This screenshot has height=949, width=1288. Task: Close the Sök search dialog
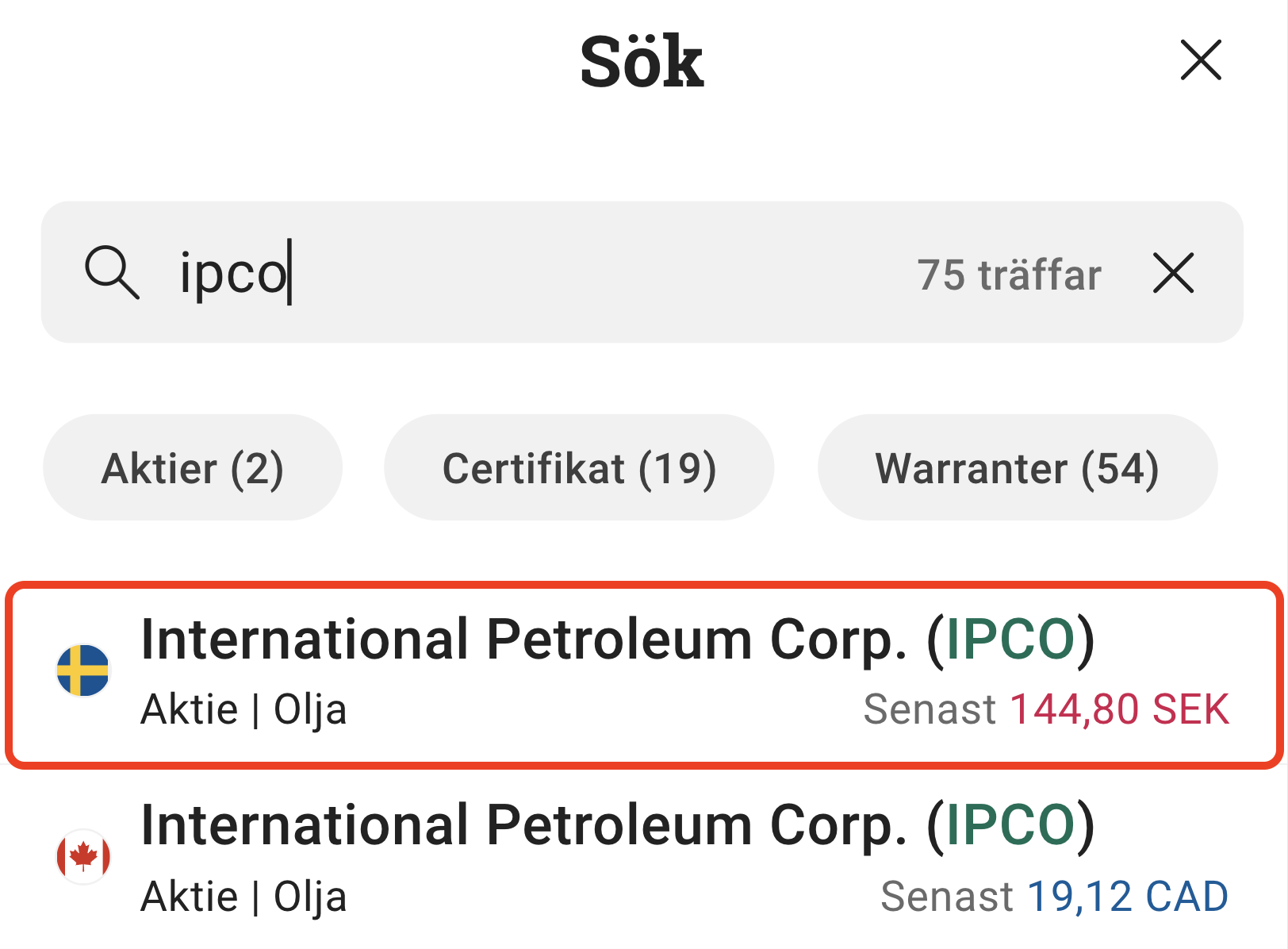click(x=1201, y=60)
